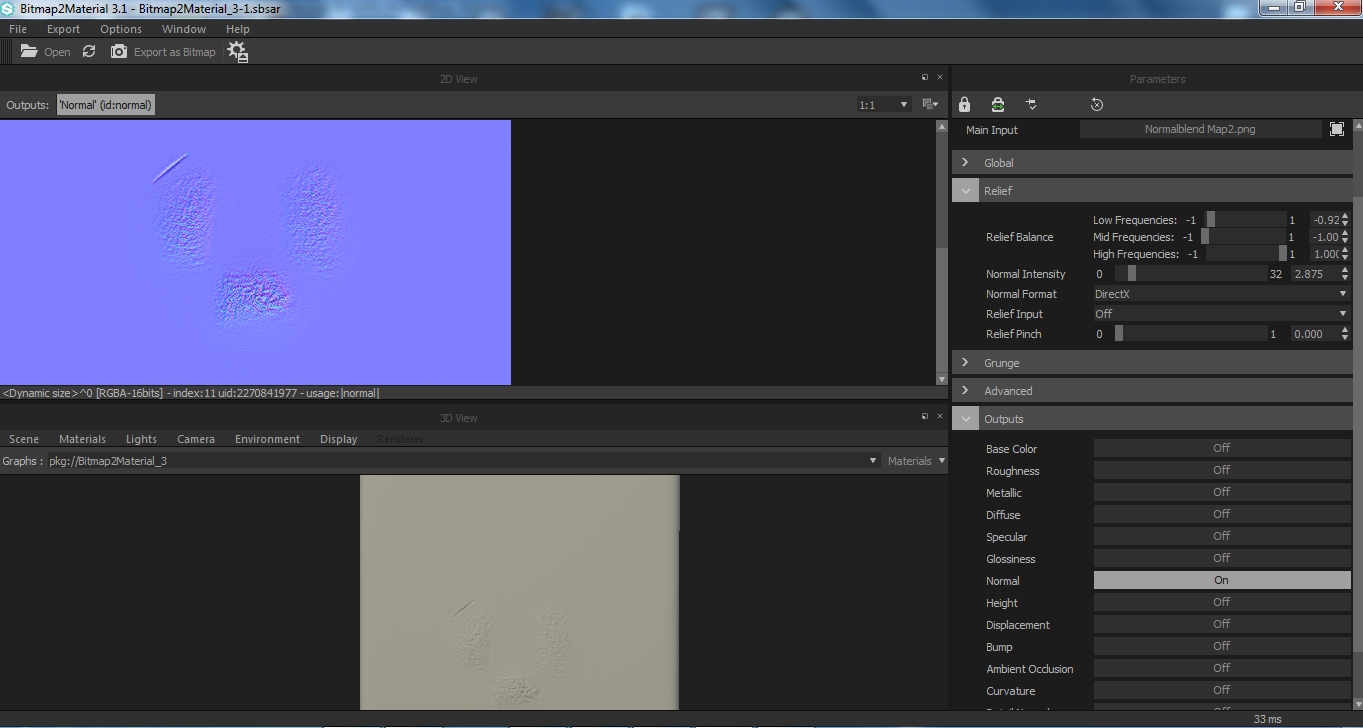
Task: Undock the 3D View panel
Action: (x=925, y=416)
